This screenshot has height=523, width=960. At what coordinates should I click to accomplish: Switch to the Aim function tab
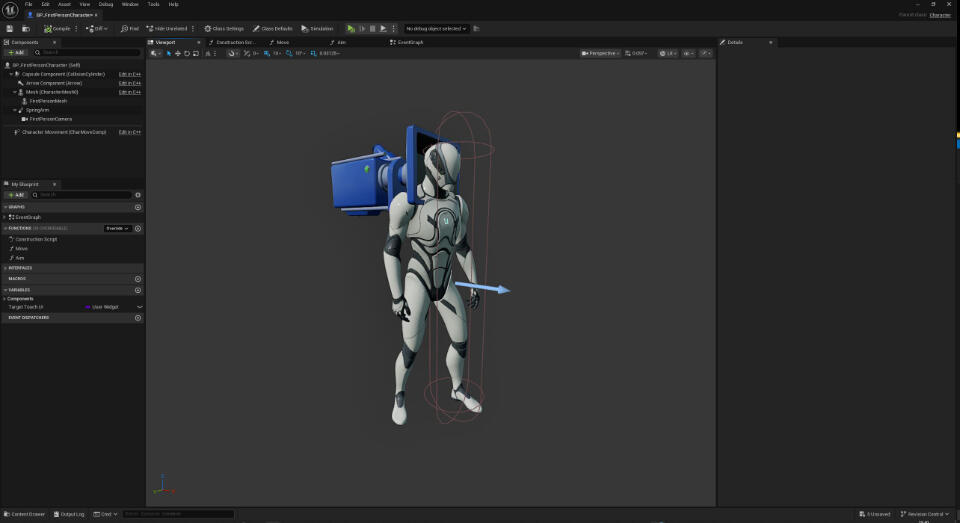341,42
